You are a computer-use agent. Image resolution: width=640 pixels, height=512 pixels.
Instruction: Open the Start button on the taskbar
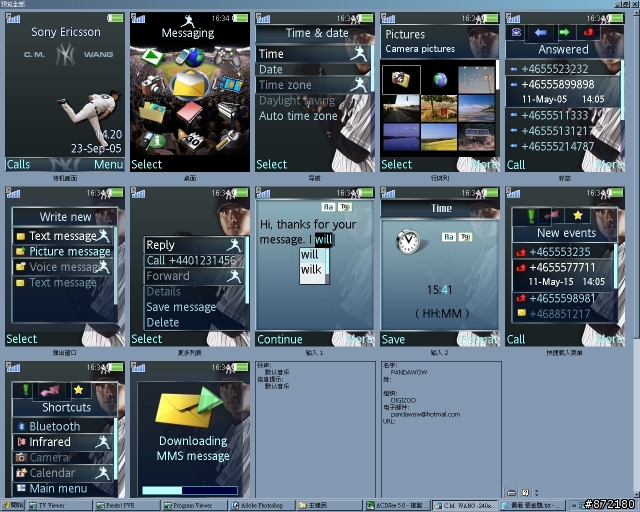coord(13,506)
